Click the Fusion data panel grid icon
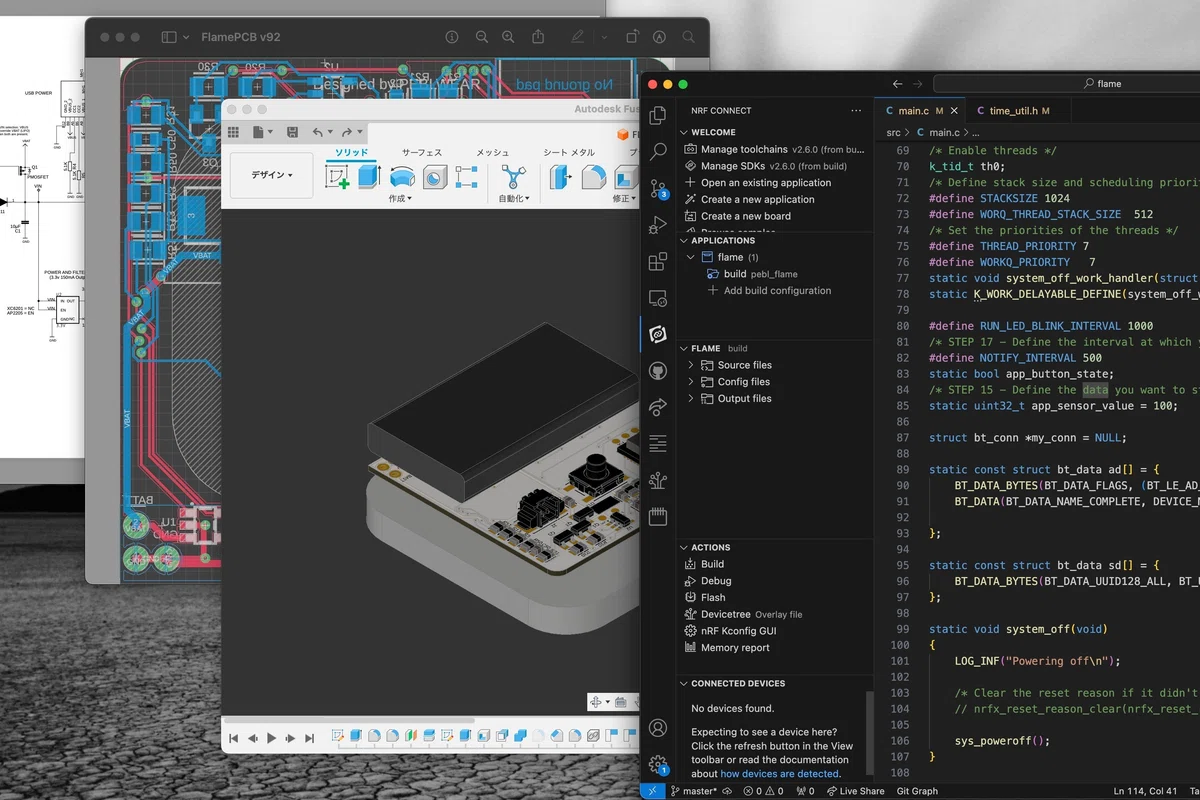 click(x=233, y=132)
